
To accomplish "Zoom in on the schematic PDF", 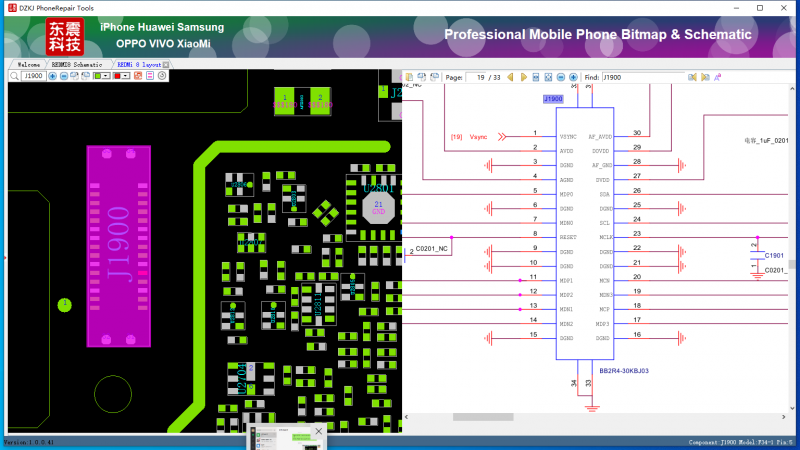I will (573, 77).
